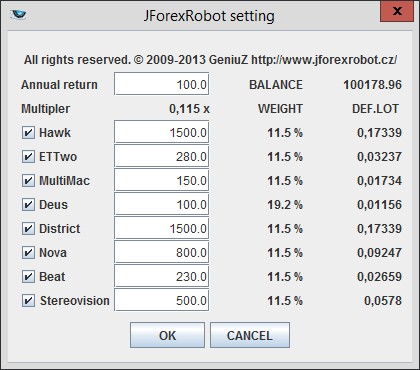
Task: Click the ETTwo default lot 0,03237
Action: (379, 157)
